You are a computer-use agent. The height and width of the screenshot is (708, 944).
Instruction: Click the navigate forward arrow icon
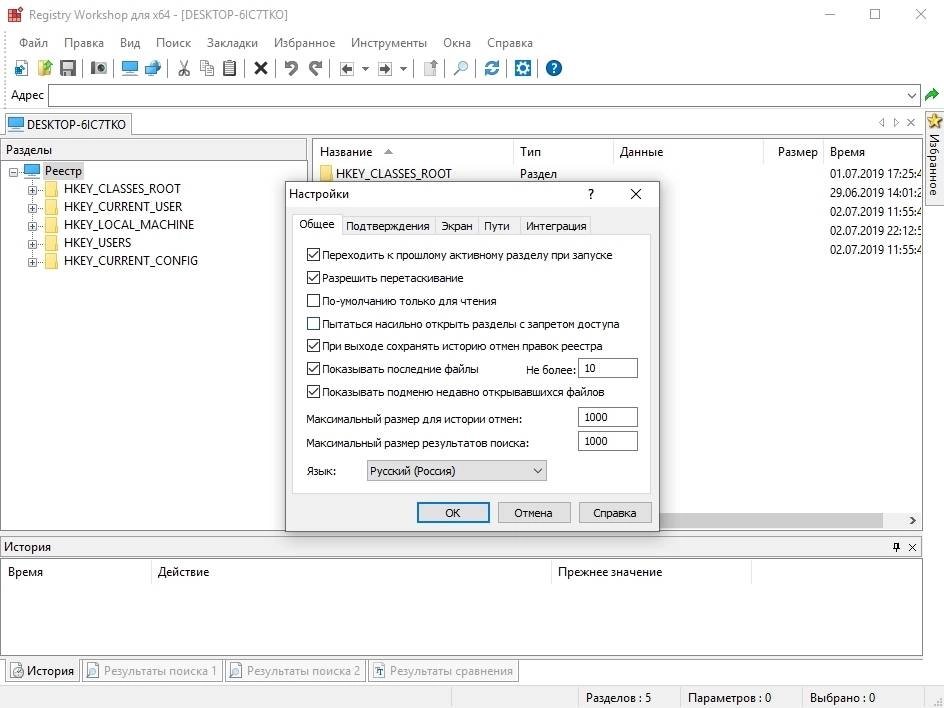(x=385, y=69)
